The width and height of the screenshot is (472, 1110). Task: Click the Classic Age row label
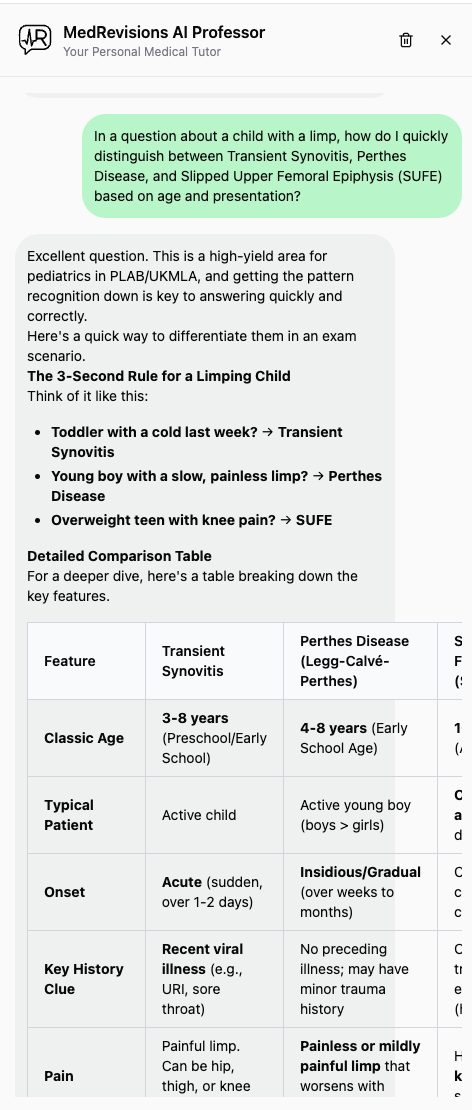click(86, 738)
